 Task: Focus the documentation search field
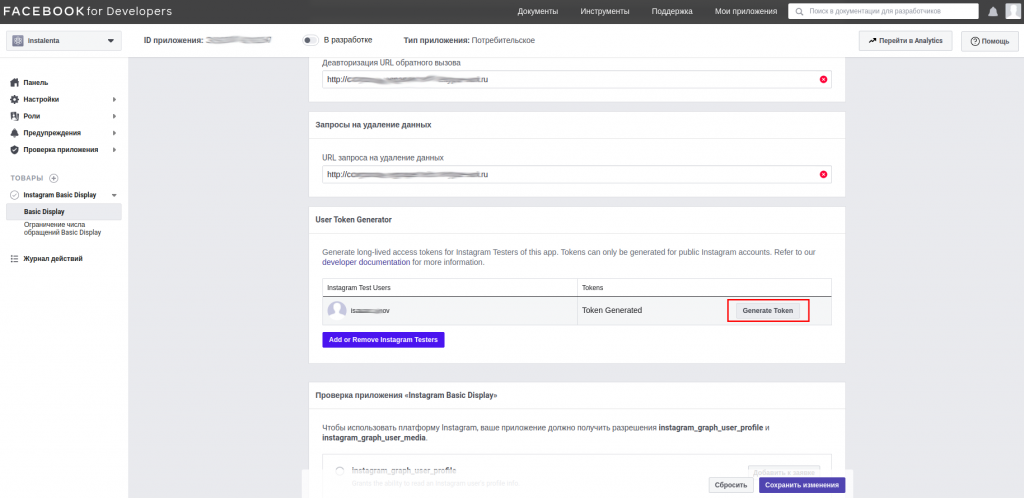(883, 12)
